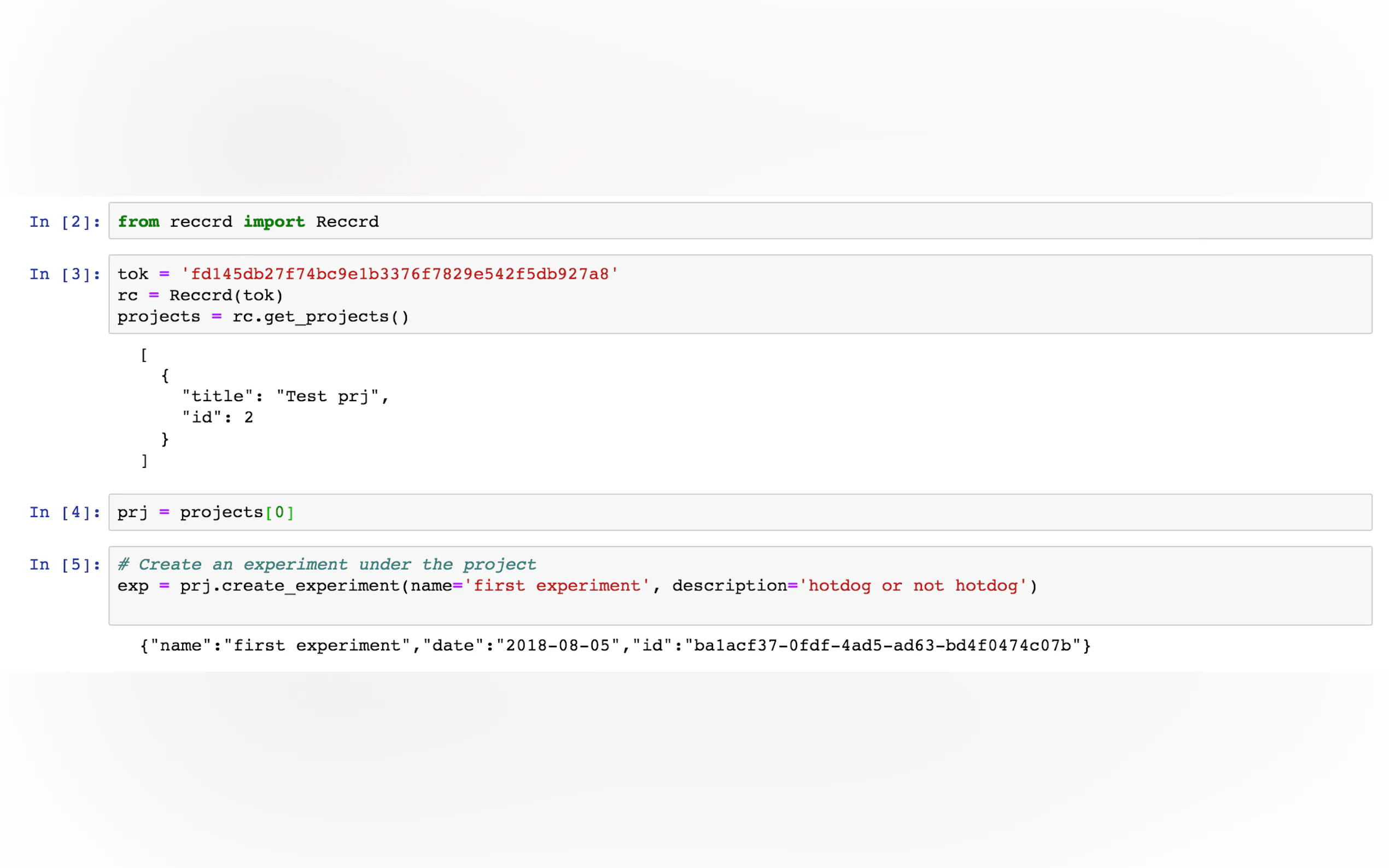Click the "Test prj" title in output
Image resolution: width=1389 pixels, height=868 pixels.
point(328,397)
